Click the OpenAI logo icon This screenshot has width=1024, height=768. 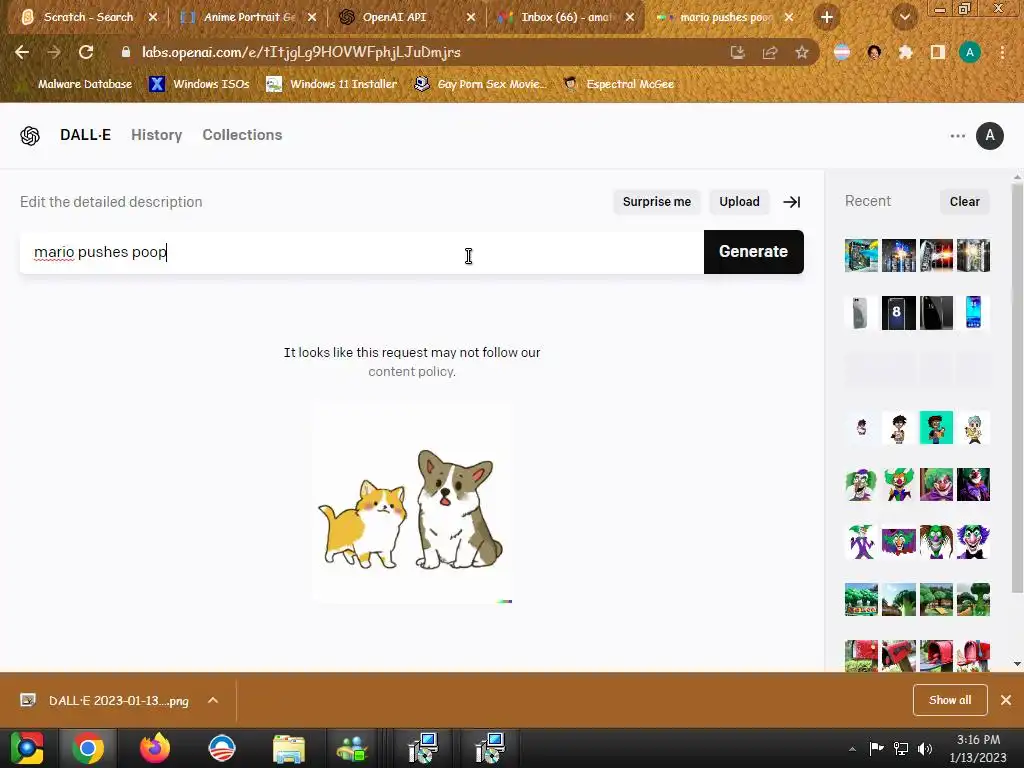(30, 135)
